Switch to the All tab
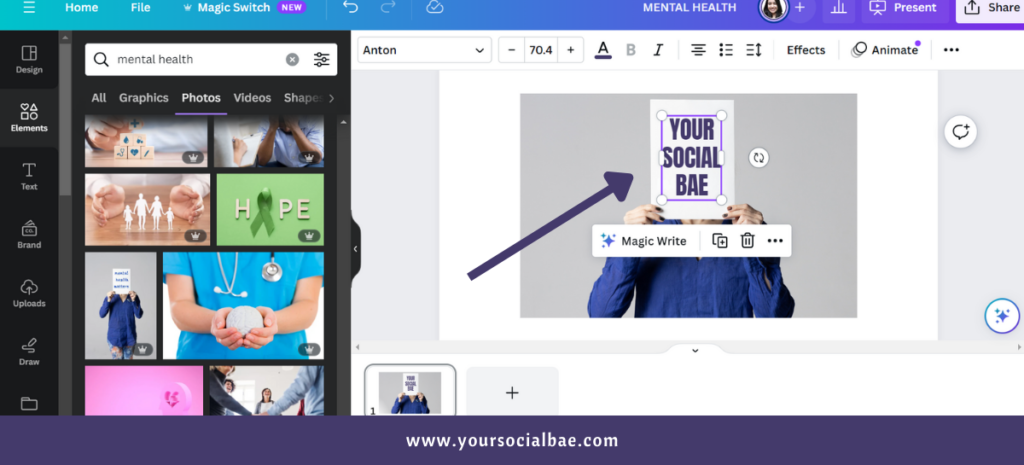The width and height of the screenshot is (1024, 465). (x=99, y=98)
